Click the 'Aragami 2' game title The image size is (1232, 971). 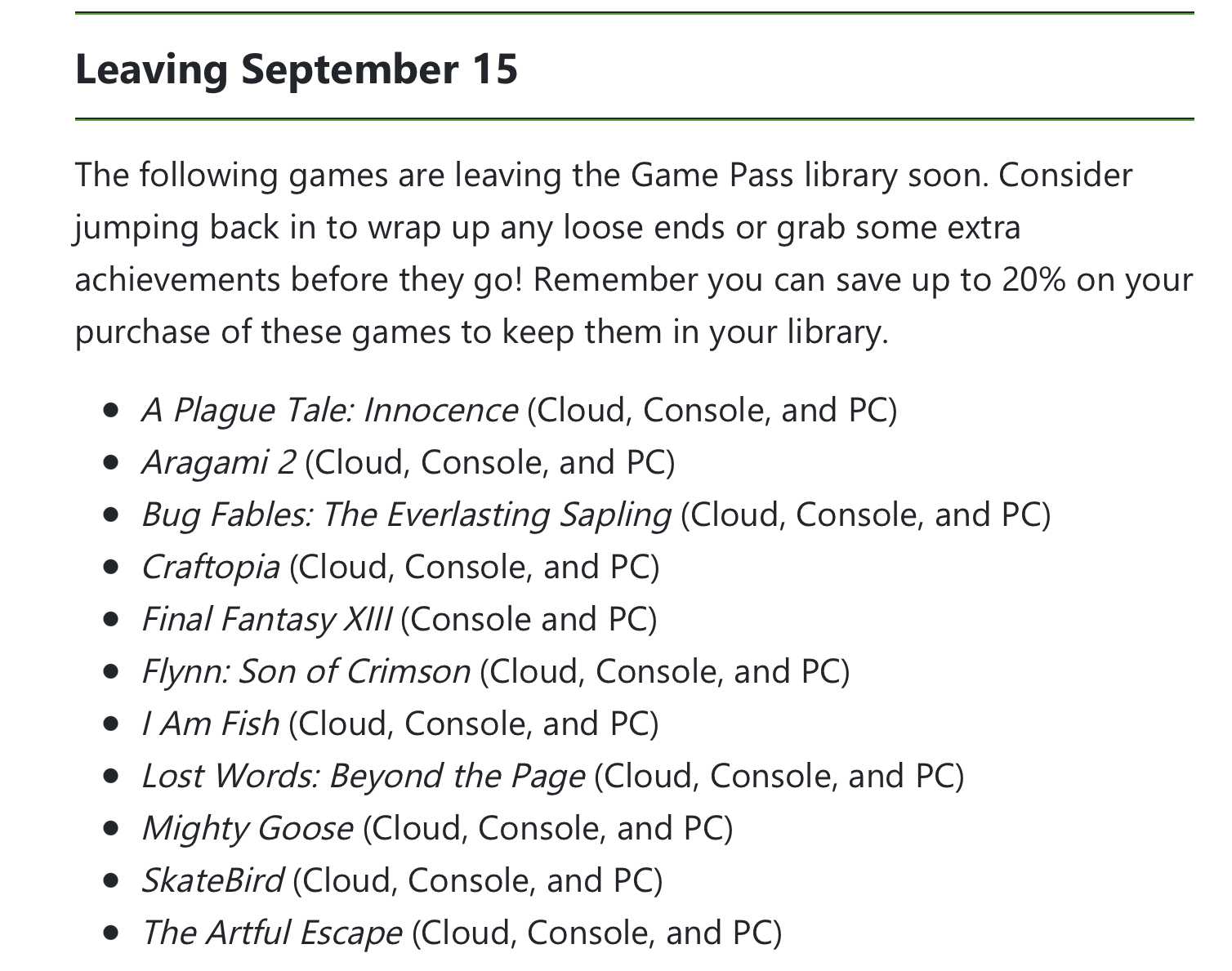[219, 462]
